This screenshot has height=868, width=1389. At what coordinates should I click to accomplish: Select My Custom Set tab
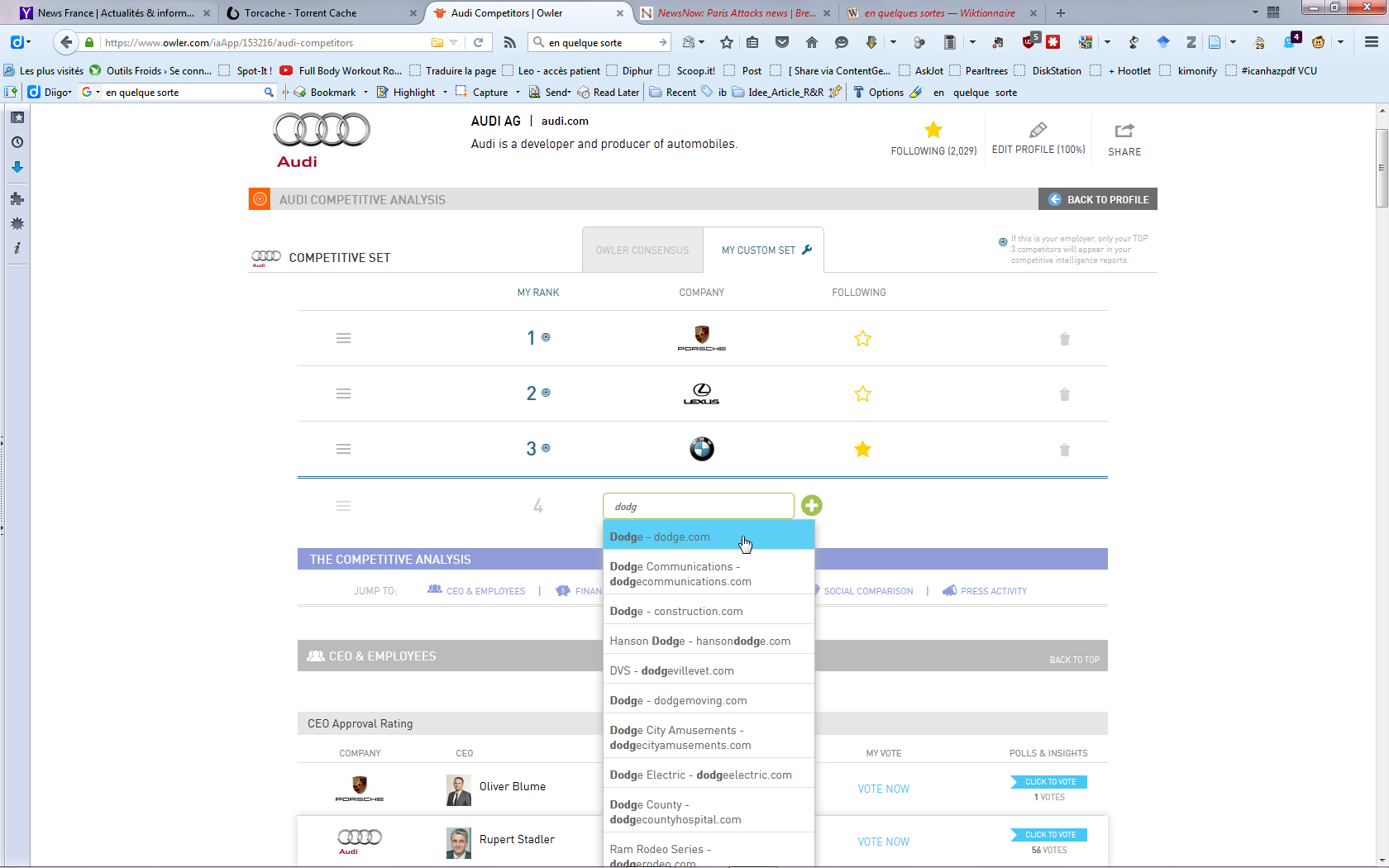coord(763,250)
